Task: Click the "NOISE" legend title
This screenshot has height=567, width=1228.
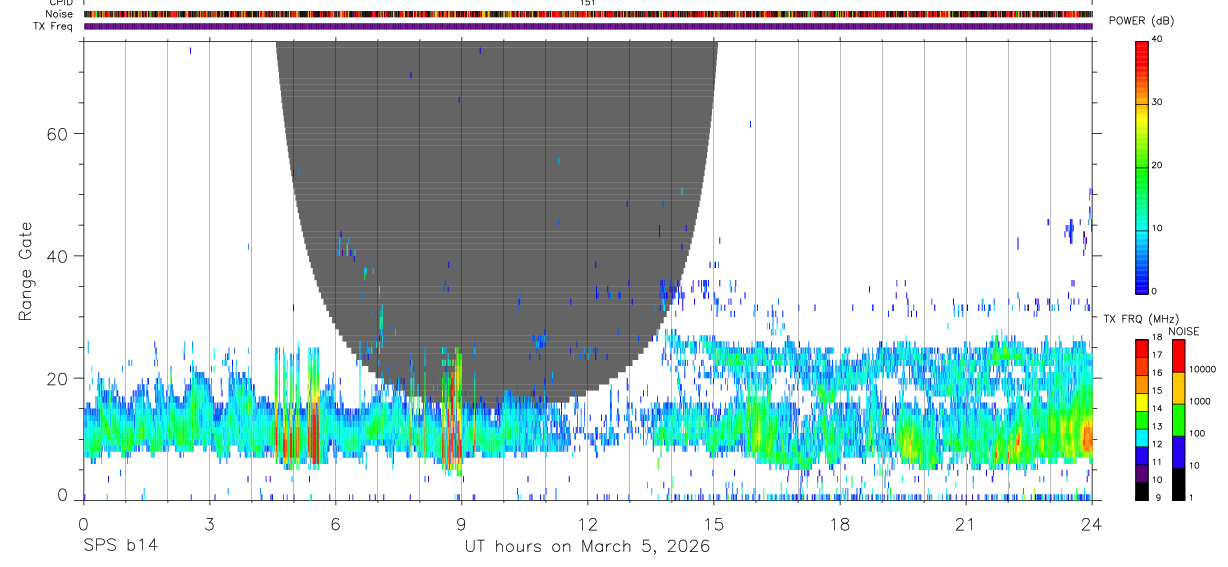Action: pos(1183,331)
